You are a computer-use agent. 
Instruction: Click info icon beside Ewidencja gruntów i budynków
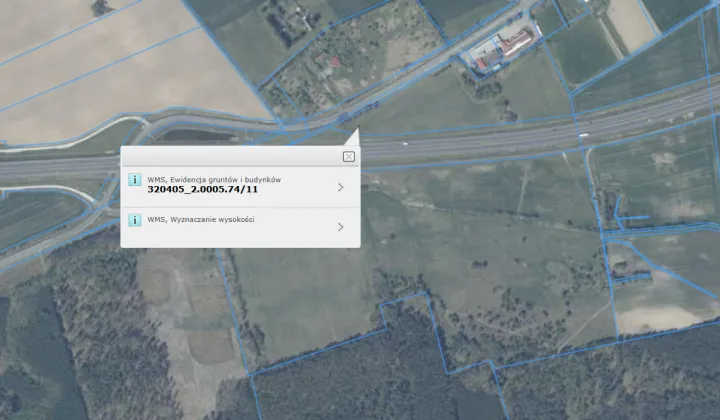[x=135, y=179]
